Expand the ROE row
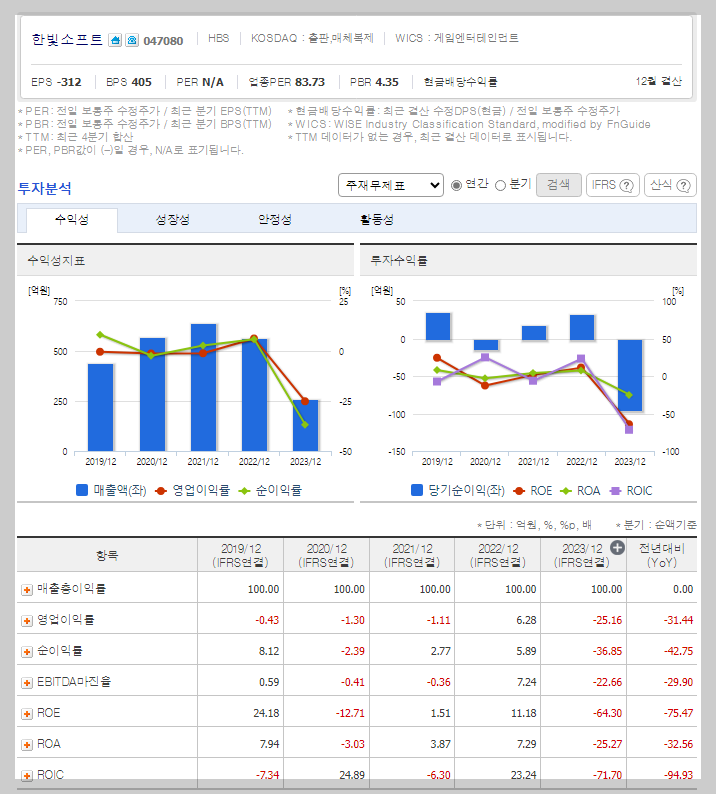The height and width of the screenshot is (794, 716). click(x=27, y=714)
